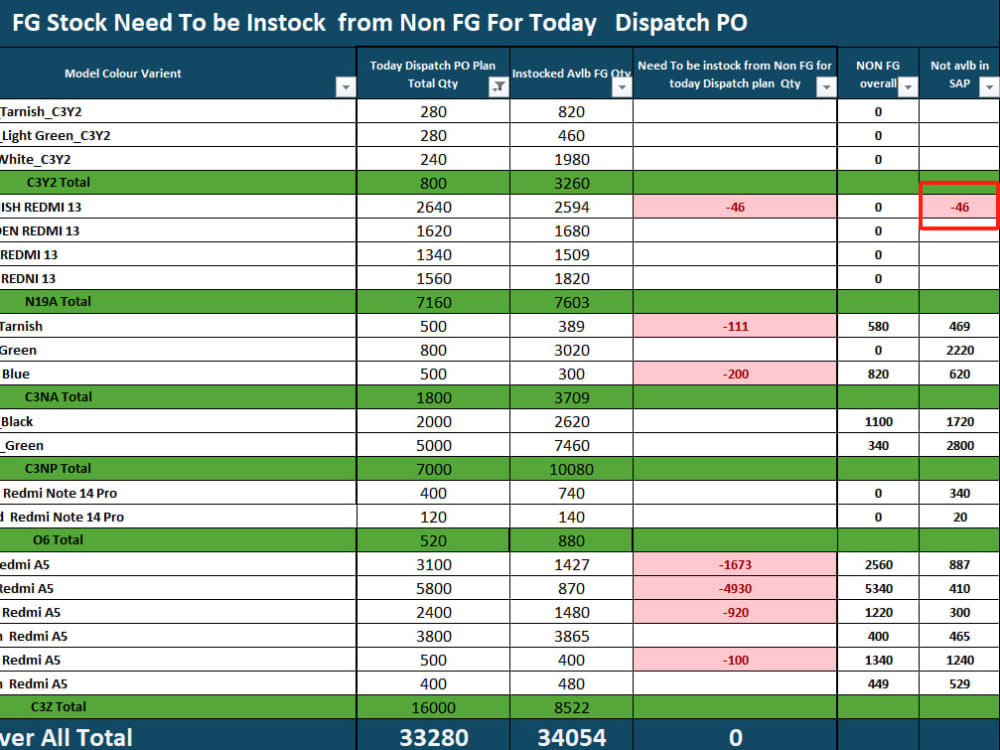Click the 1240 Not avlb in SAP cell
Viewport: 1000px width, 750px height.
point(959,659)
